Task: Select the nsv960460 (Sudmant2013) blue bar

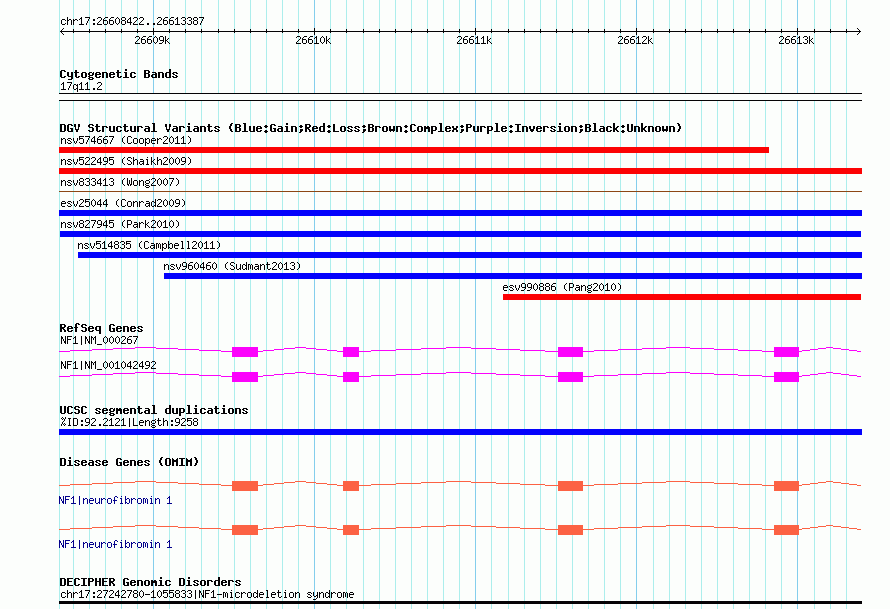Action: 513,276
